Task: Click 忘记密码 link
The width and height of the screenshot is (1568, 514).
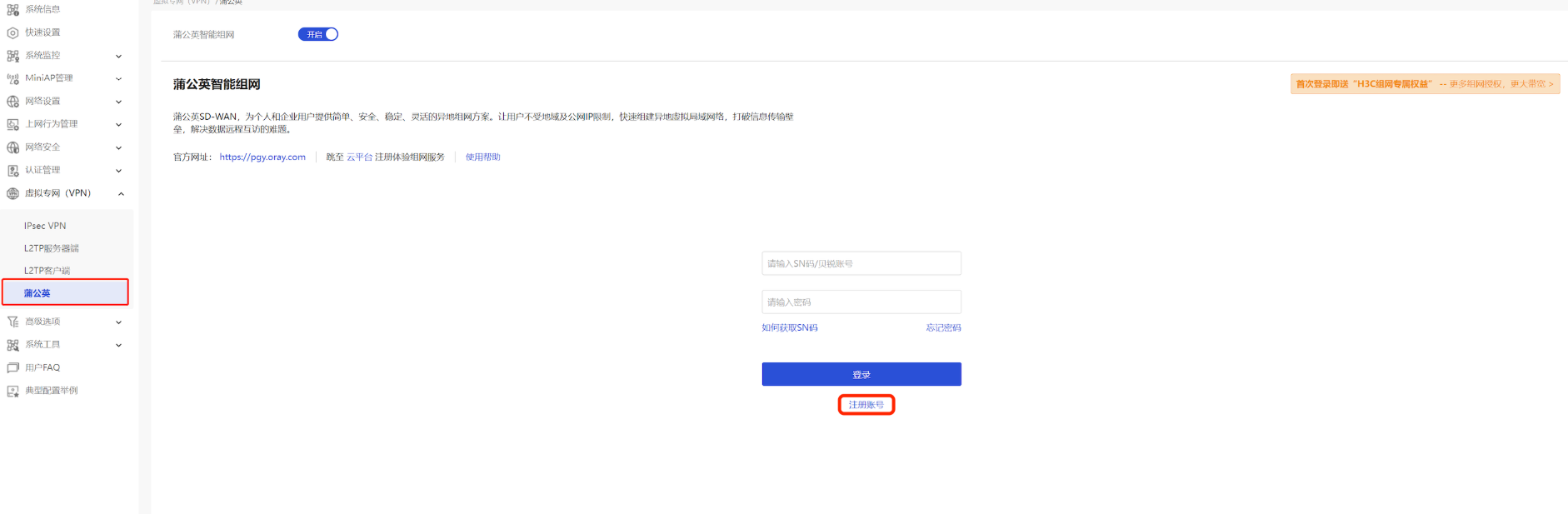Action: point(944,327)
